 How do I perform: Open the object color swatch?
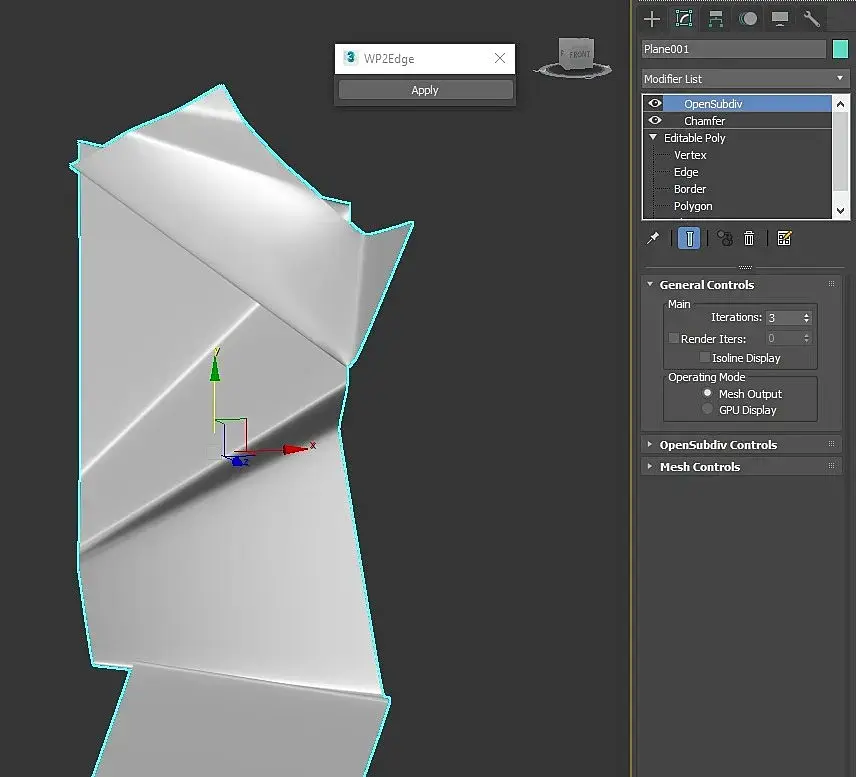(840, 49)
